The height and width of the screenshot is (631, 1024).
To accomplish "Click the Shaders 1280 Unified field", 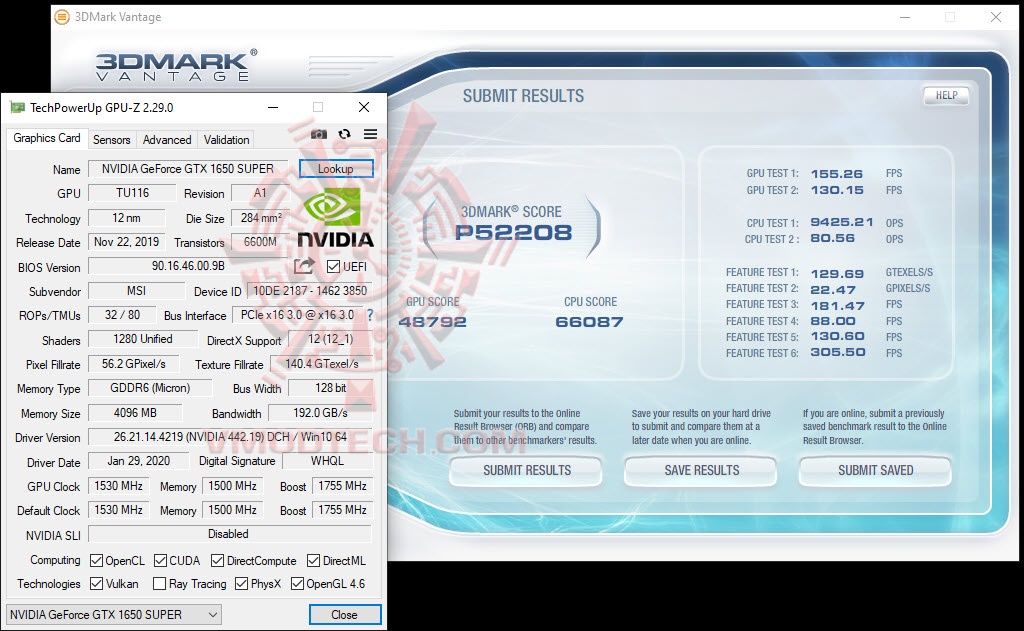I will pos(142,339).
